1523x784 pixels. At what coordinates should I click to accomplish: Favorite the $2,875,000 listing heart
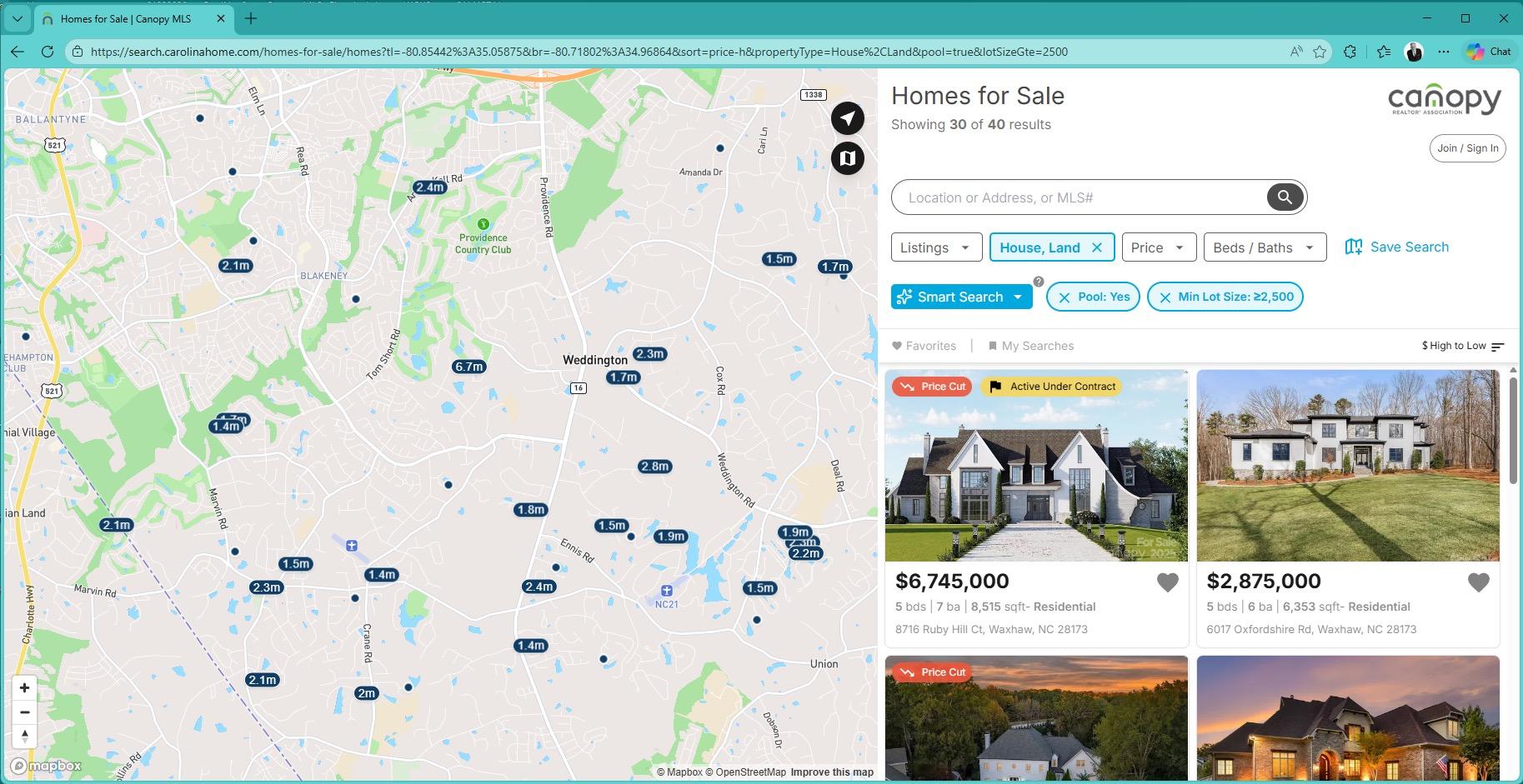coord(1478,582)
